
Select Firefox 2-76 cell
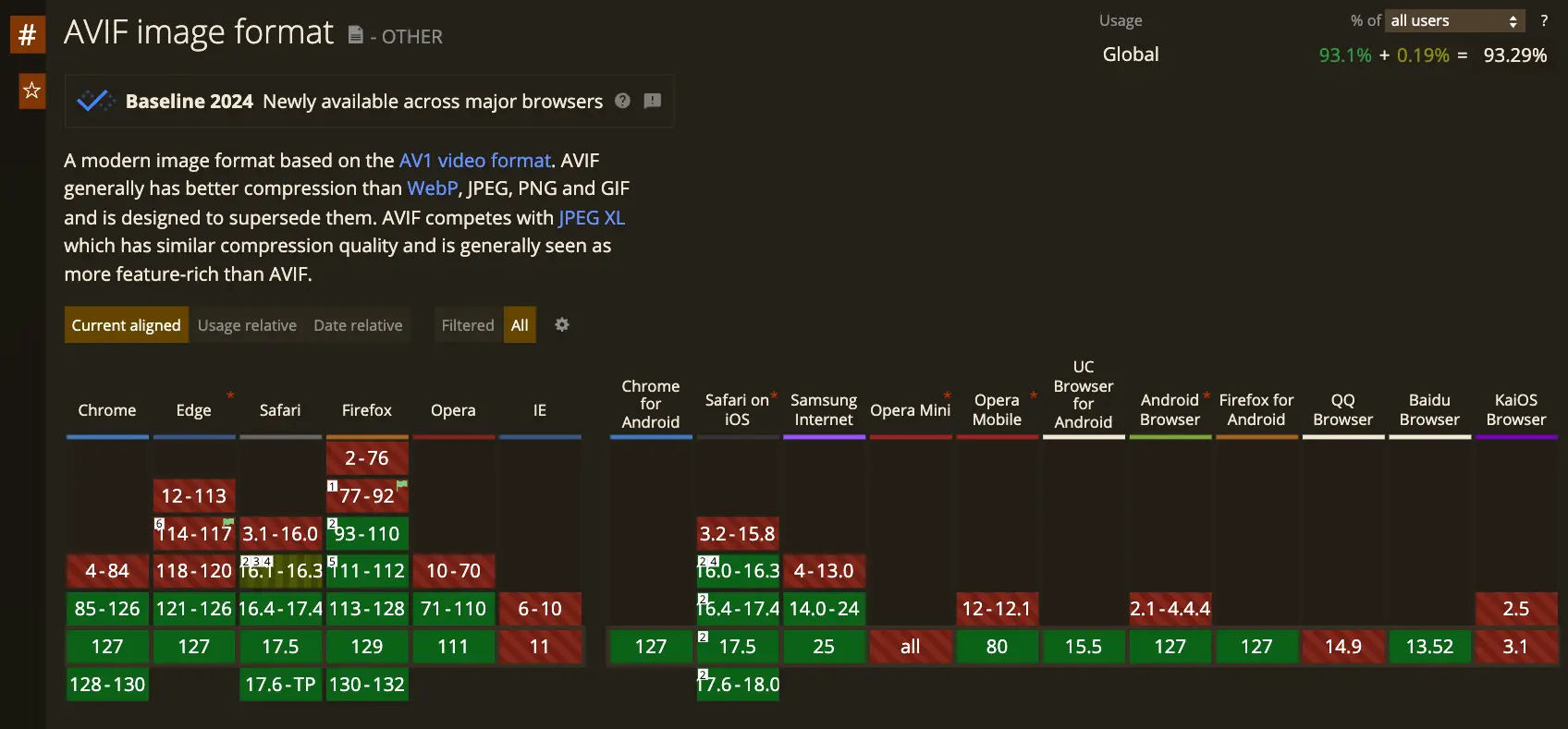[x=367, y=458]
